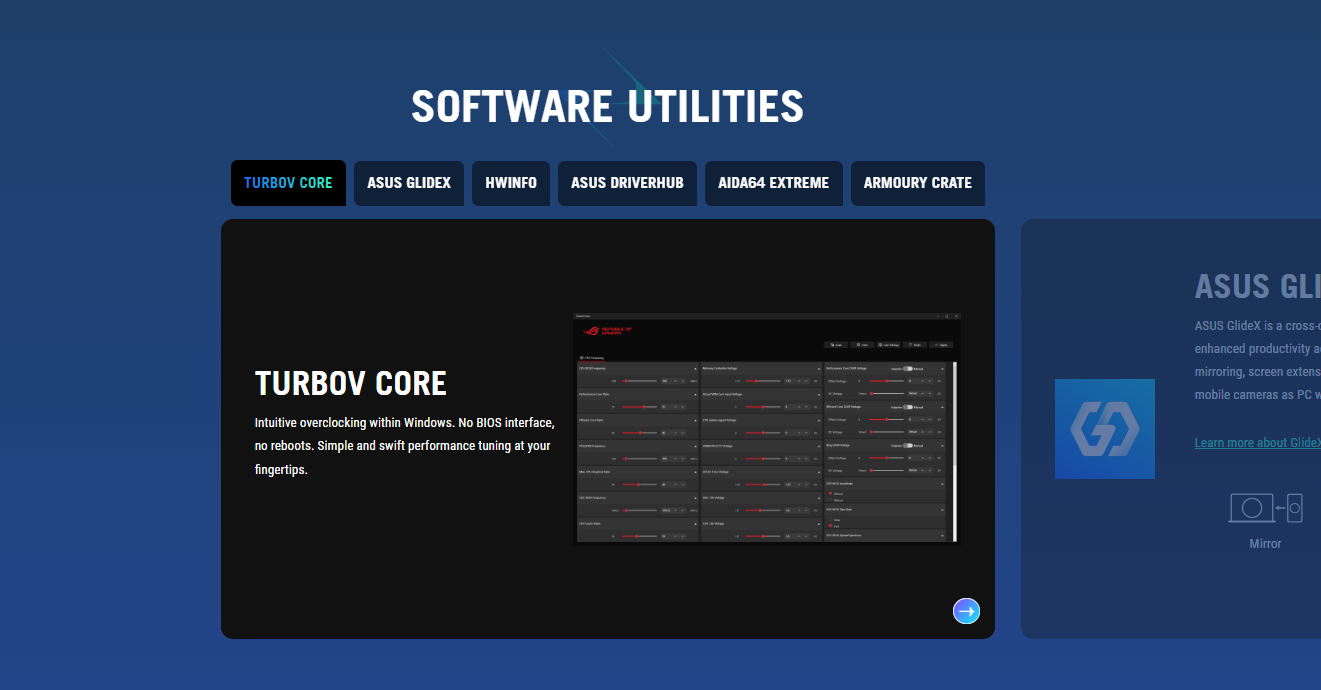Open the HWiNFO tab
This screenshot has height=690, width=1321.
click(x=511, y=183)
